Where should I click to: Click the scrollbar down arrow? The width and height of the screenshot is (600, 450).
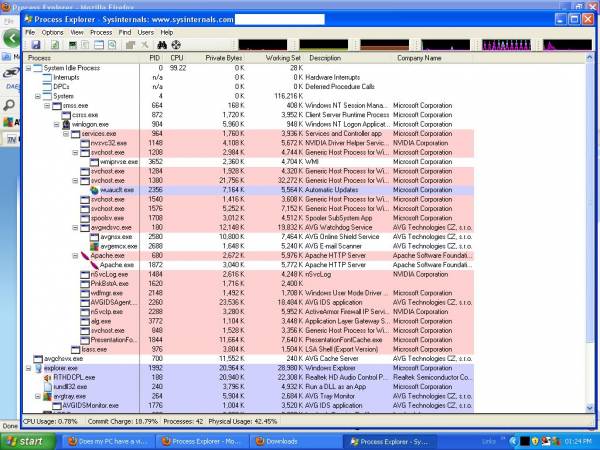click(590, 409)
